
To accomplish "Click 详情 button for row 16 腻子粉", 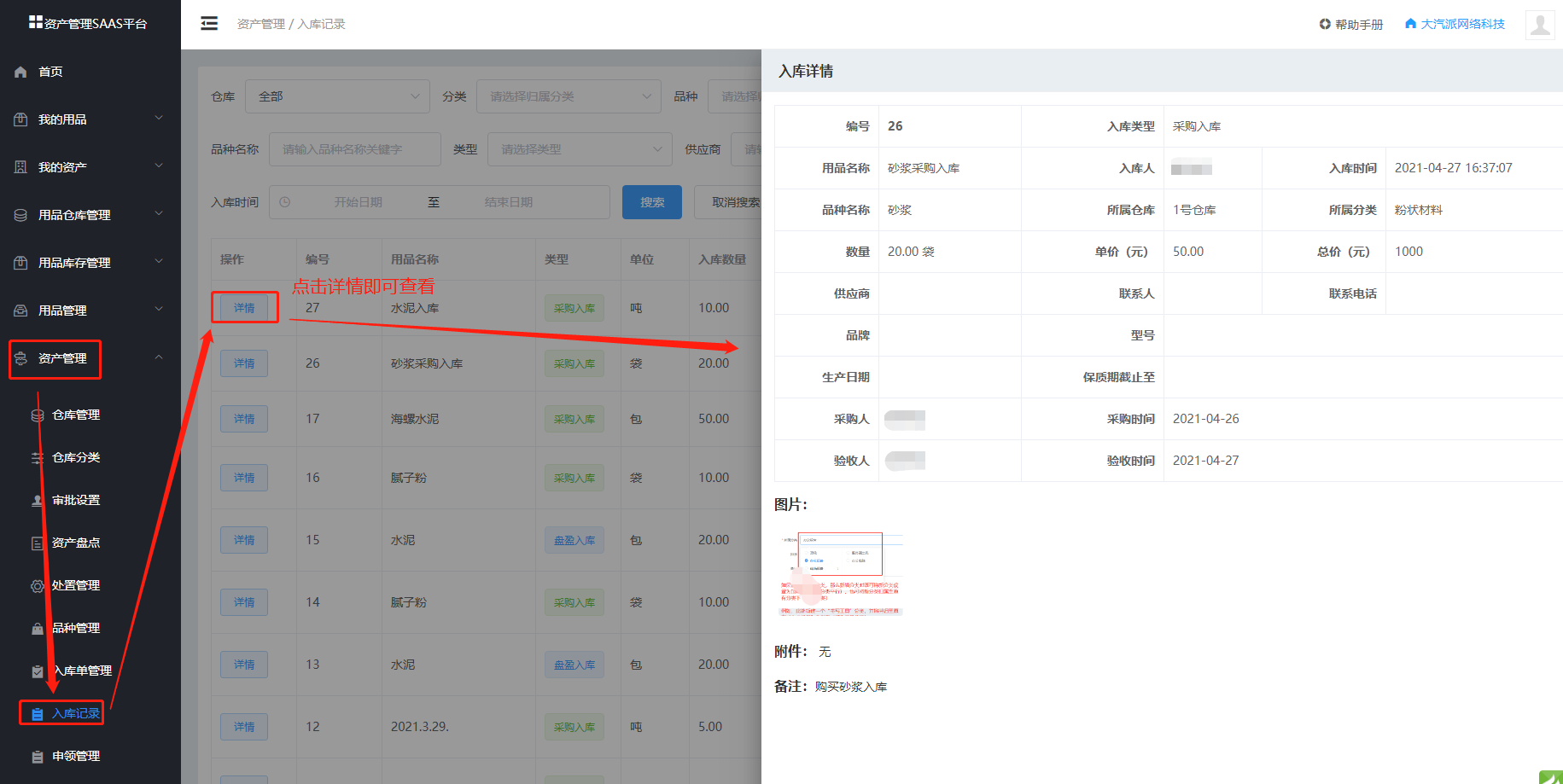I will pos(244,478).
